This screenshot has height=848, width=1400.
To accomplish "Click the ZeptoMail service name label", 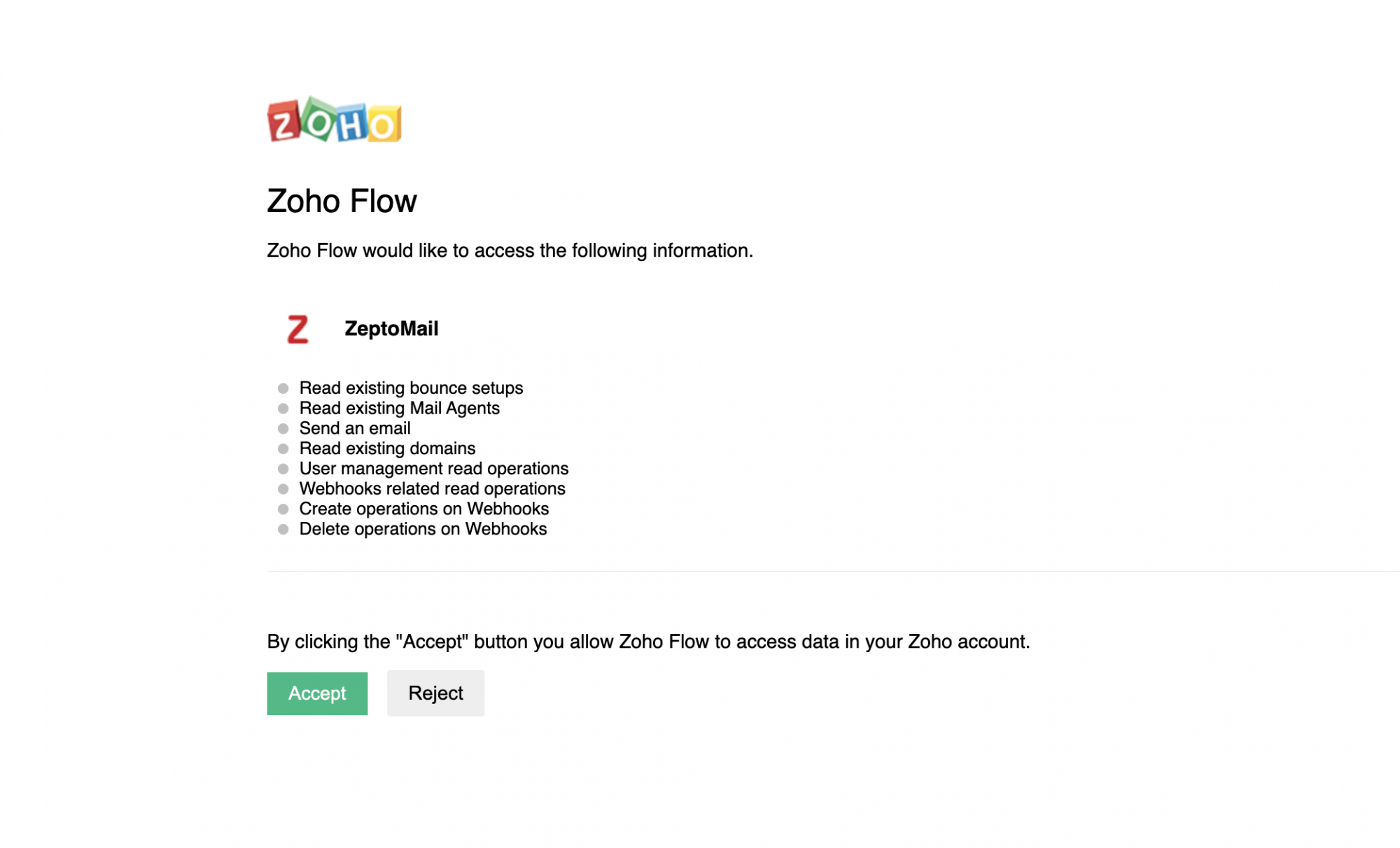I will coord(391,329).
